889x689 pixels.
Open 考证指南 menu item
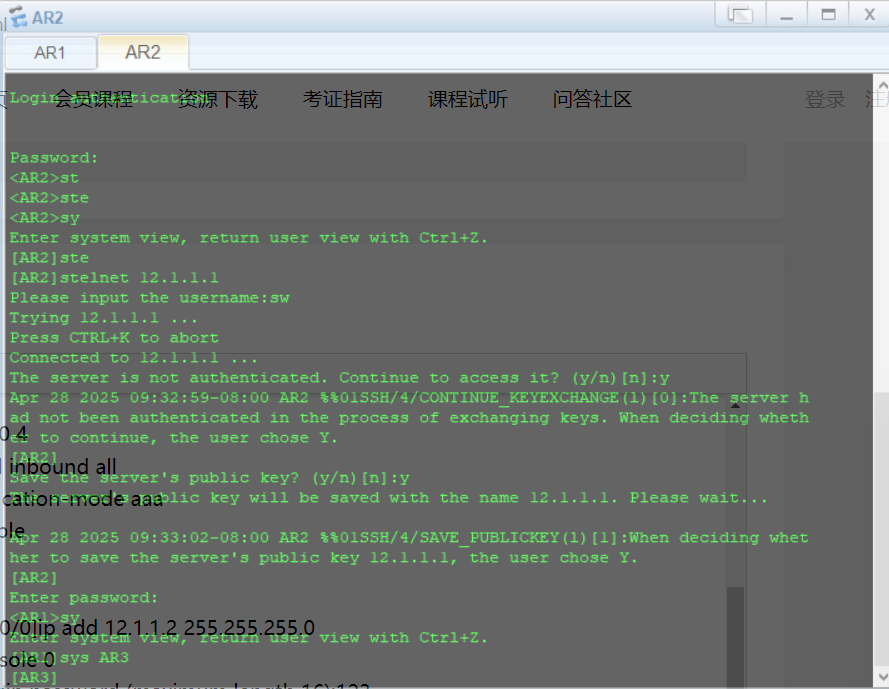342,99
